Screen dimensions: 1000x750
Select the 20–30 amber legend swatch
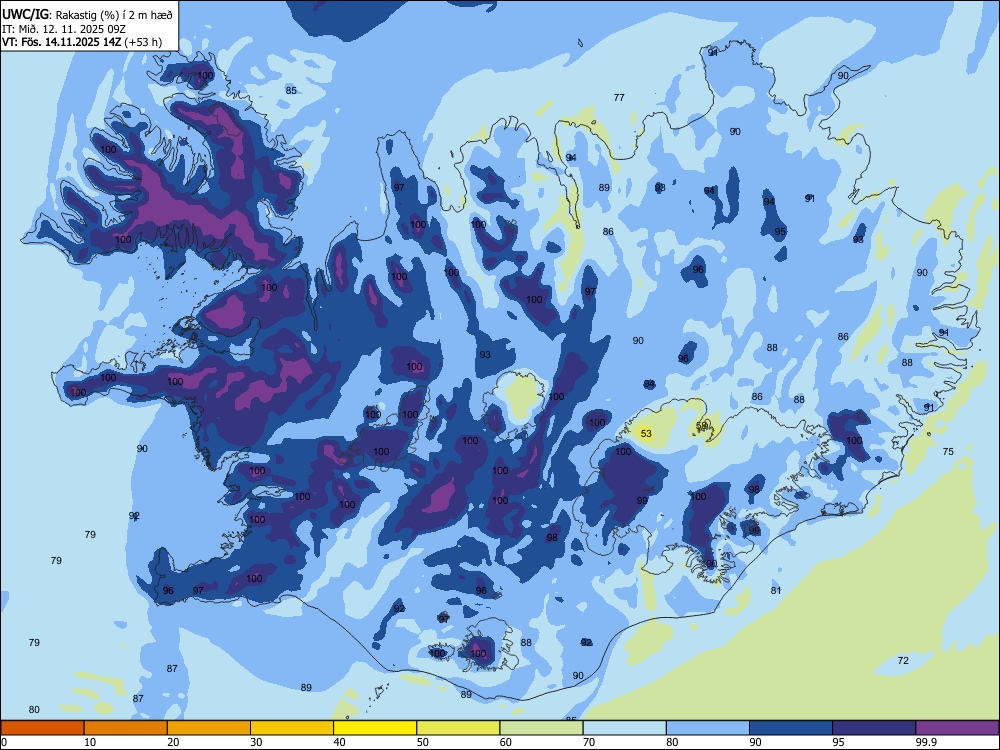click(209, 728)
